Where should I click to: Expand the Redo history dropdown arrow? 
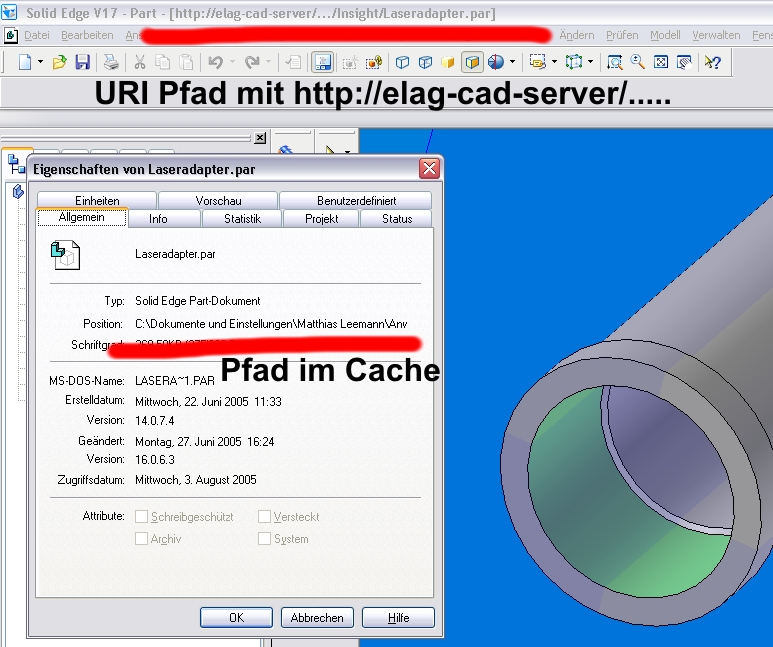269,62
